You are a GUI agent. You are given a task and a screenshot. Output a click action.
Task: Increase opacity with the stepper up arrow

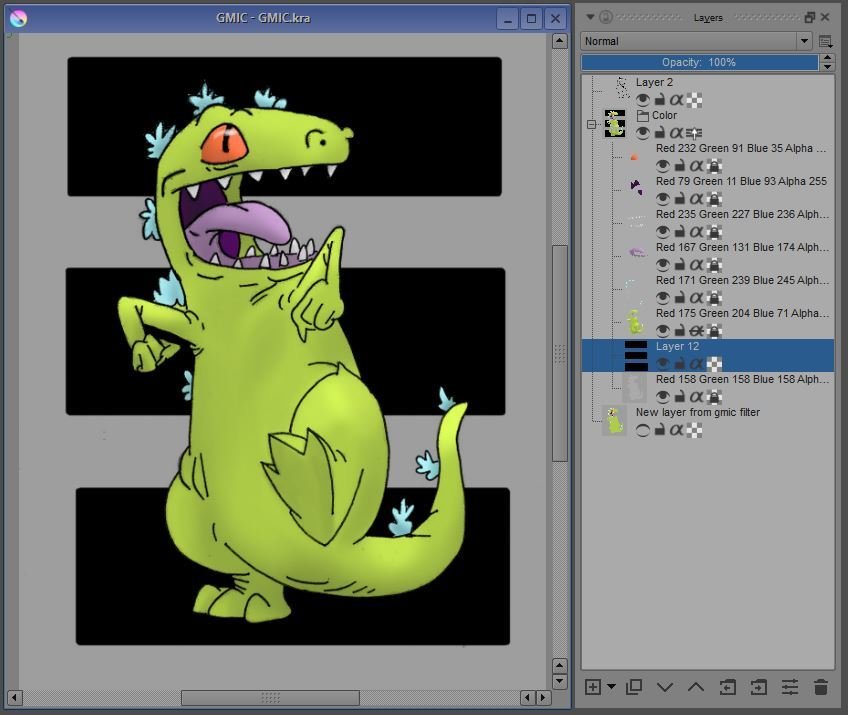click(827, 58)
